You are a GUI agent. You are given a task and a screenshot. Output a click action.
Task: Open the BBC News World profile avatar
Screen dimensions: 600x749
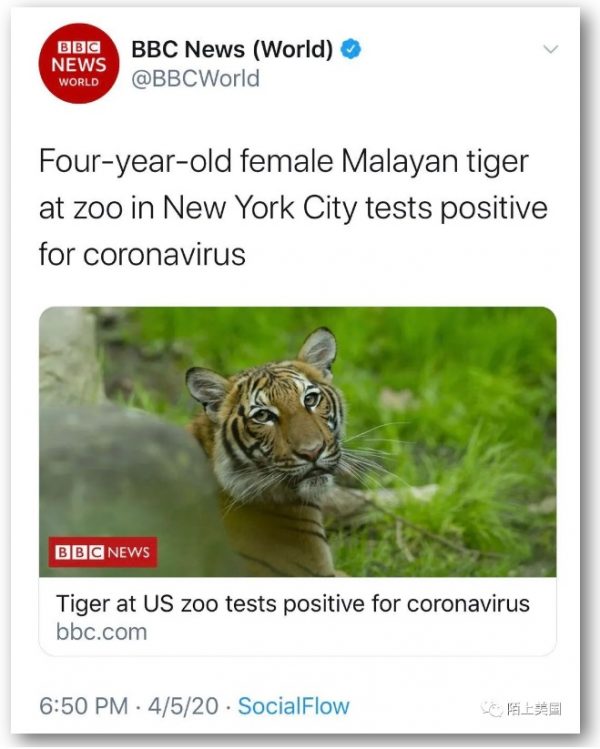click(78, 63)
